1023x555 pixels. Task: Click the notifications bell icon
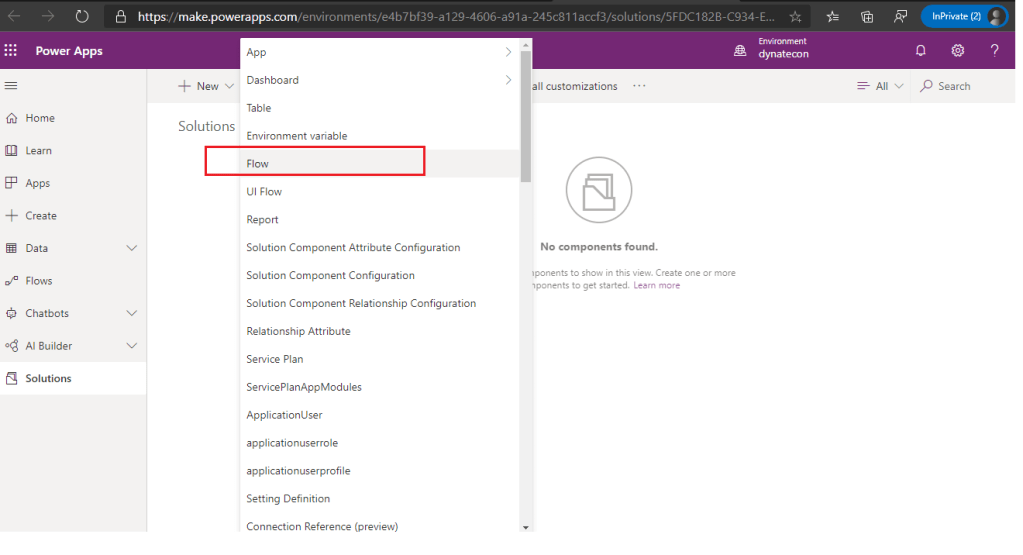(920, 51)
